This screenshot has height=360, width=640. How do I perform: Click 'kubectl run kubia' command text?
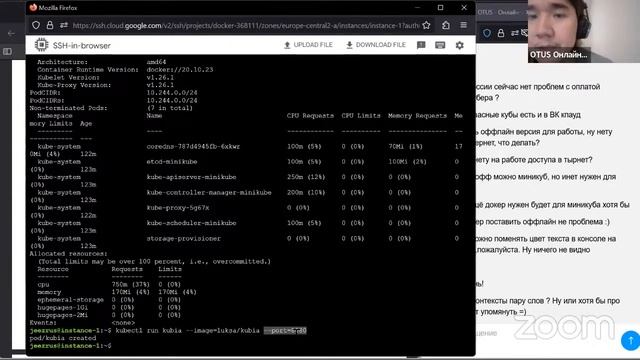click(149, 331)
